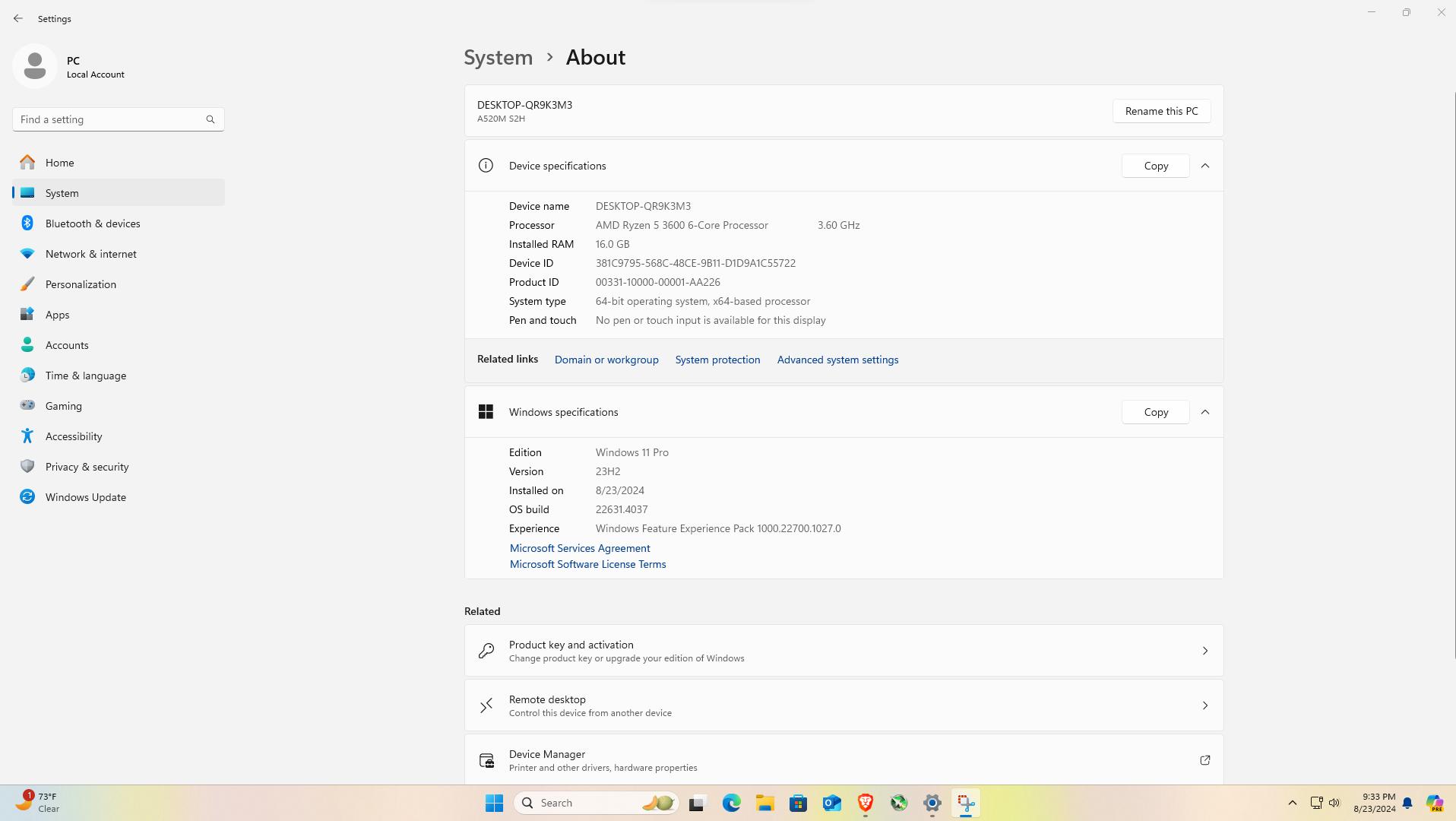Open Network & internet settings

click(x=90, y=254)
